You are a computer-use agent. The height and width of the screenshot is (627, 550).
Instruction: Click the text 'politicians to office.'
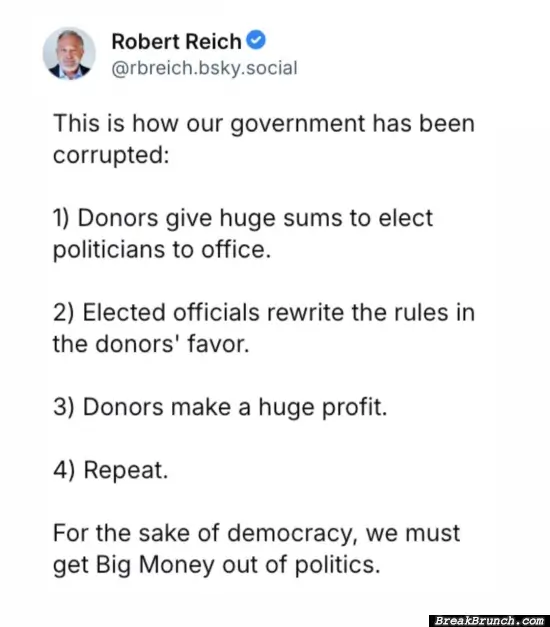coord(162,250)
